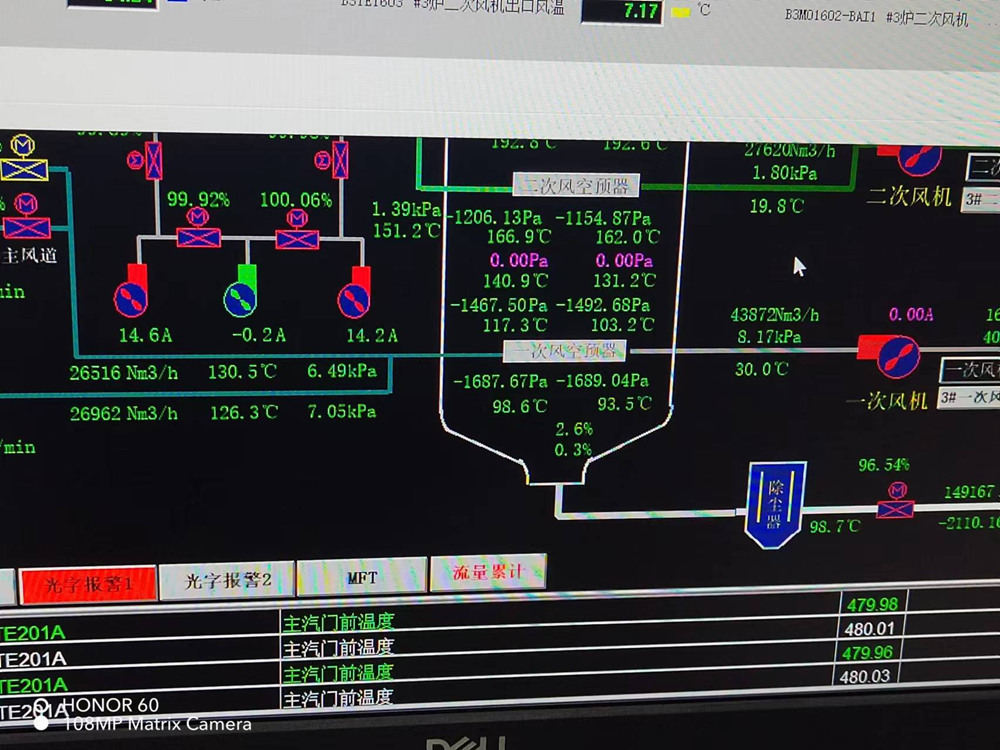Open the motor valve at 96.54%

896,503
